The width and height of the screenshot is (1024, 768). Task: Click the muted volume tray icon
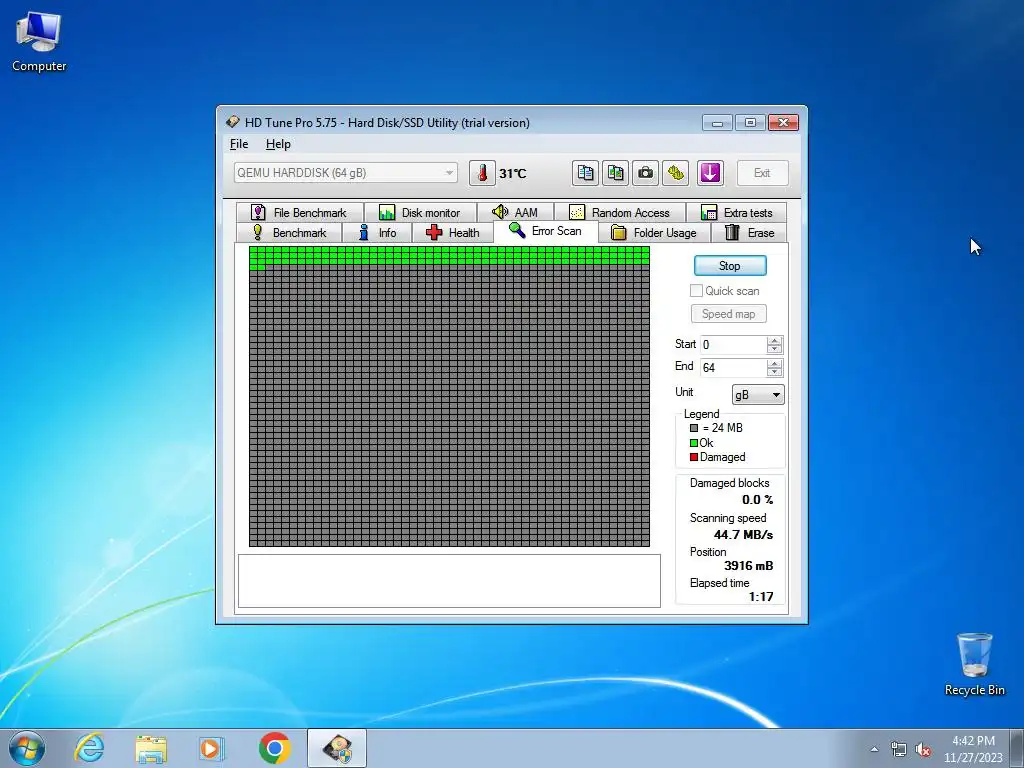tap(923, 749)
